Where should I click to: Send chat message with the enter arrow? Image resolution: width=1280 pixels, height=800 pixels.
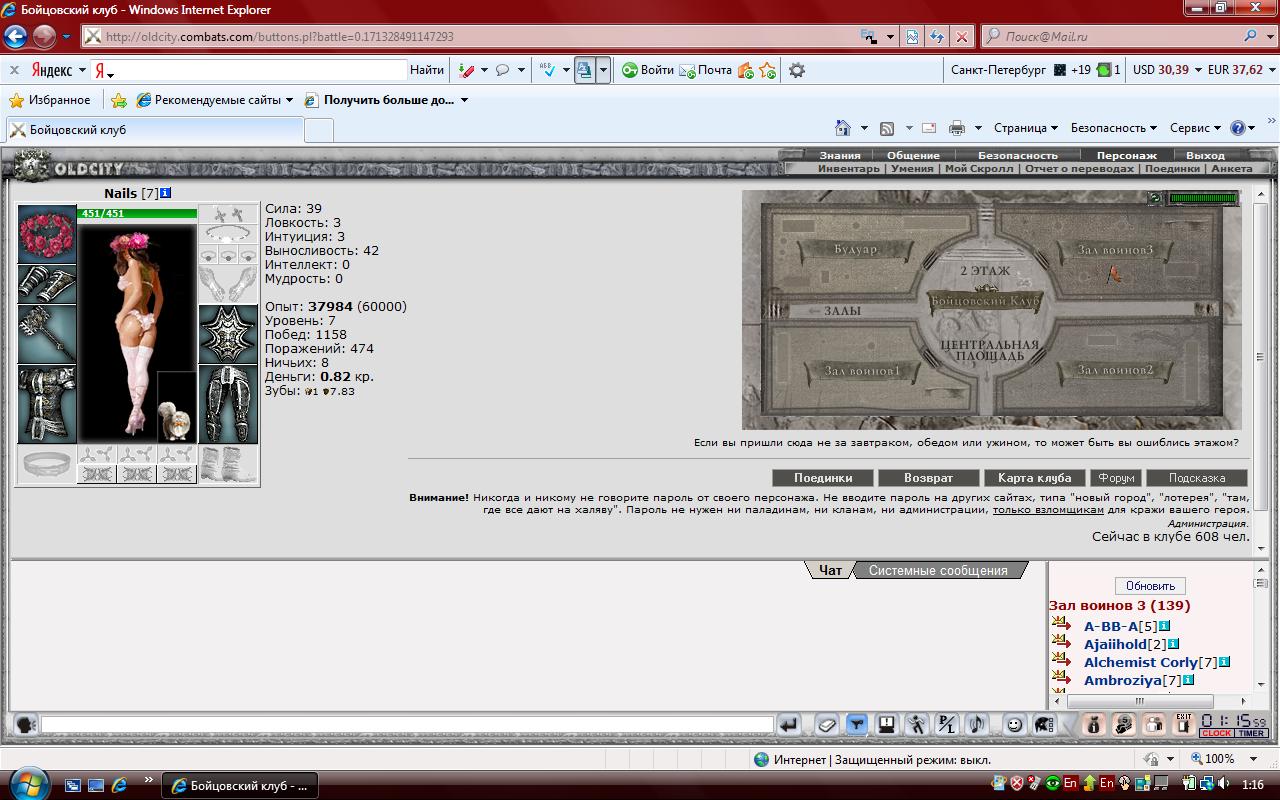[x=789, y=725]
